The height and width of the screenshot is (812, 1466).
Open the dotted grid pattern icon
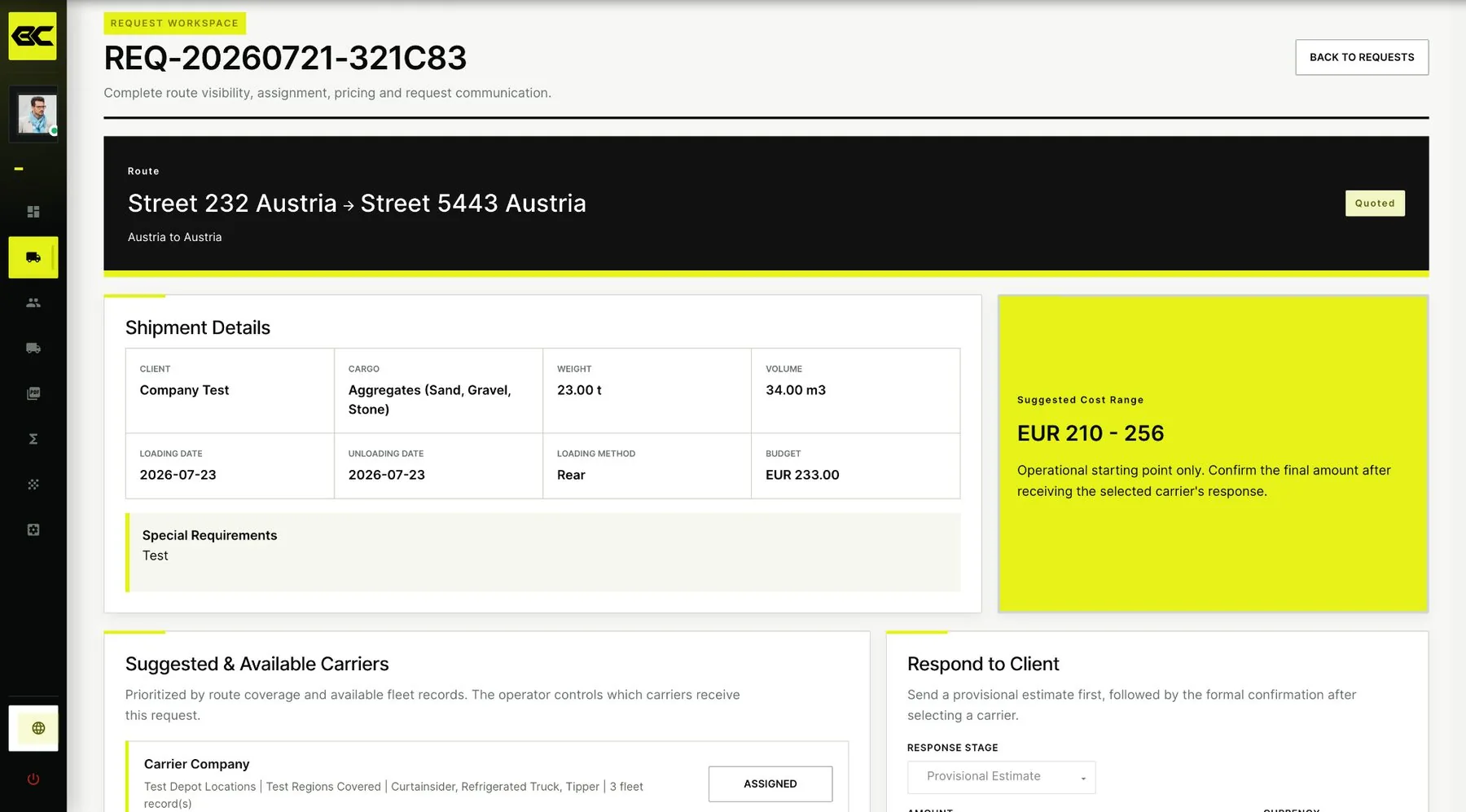point(33,485)
